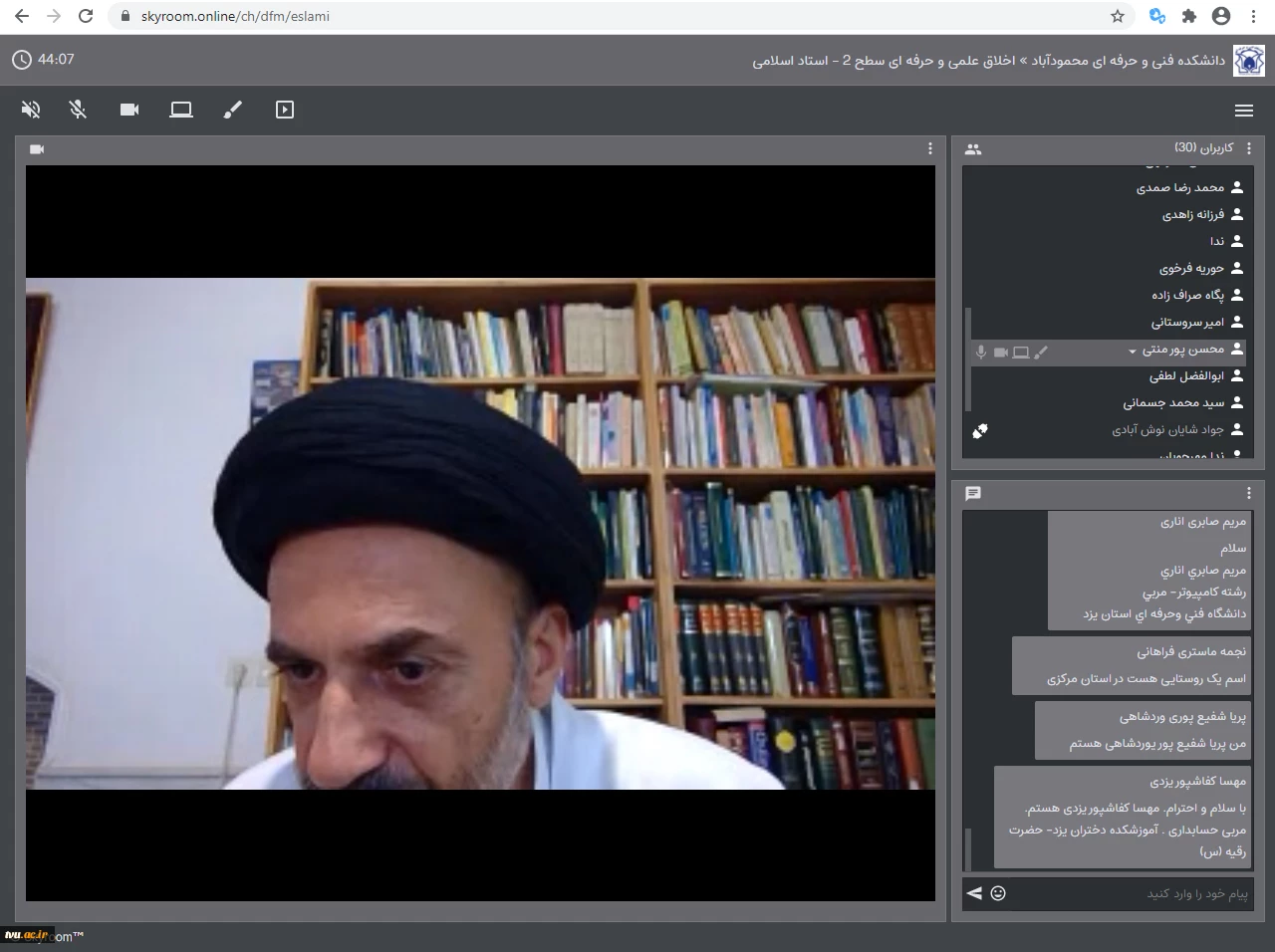Select the whiteboard brush tool
Viewport: 1275px width, 952px height.
[233, 110]
